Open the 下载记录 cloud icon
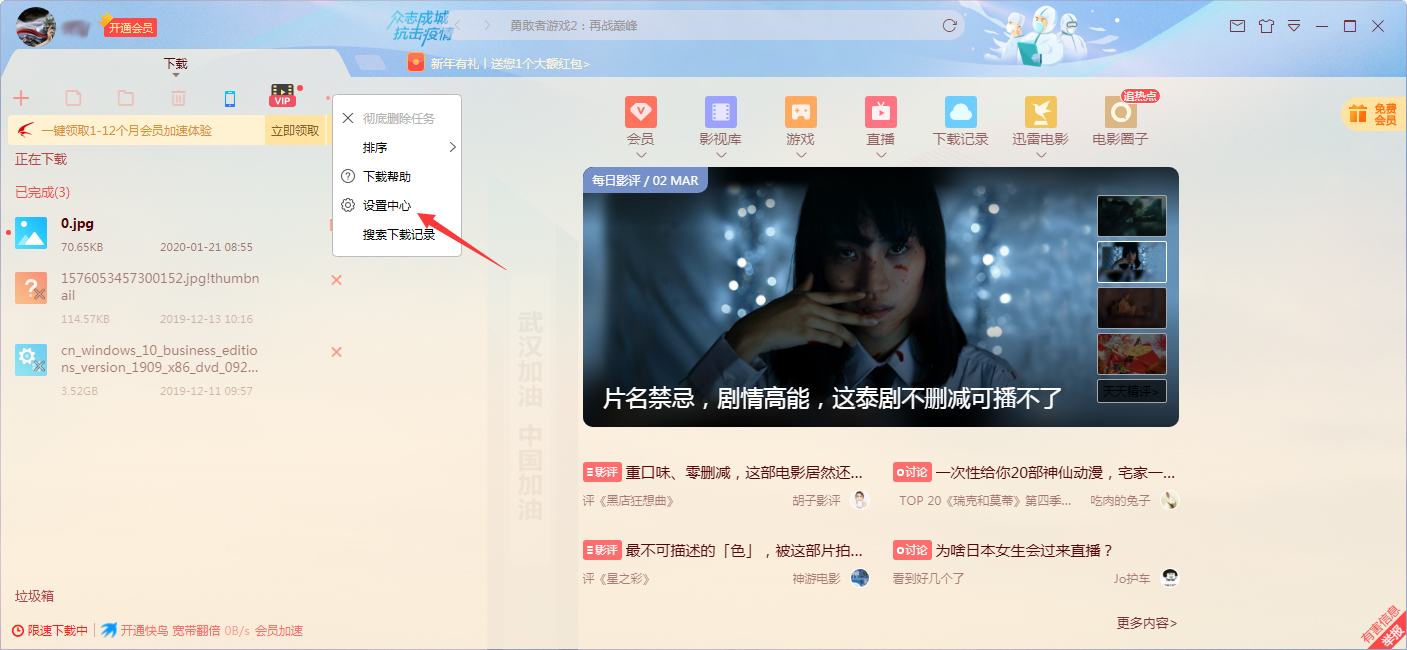Screen dimensions: 1407x650 click(x=961, y=111)
